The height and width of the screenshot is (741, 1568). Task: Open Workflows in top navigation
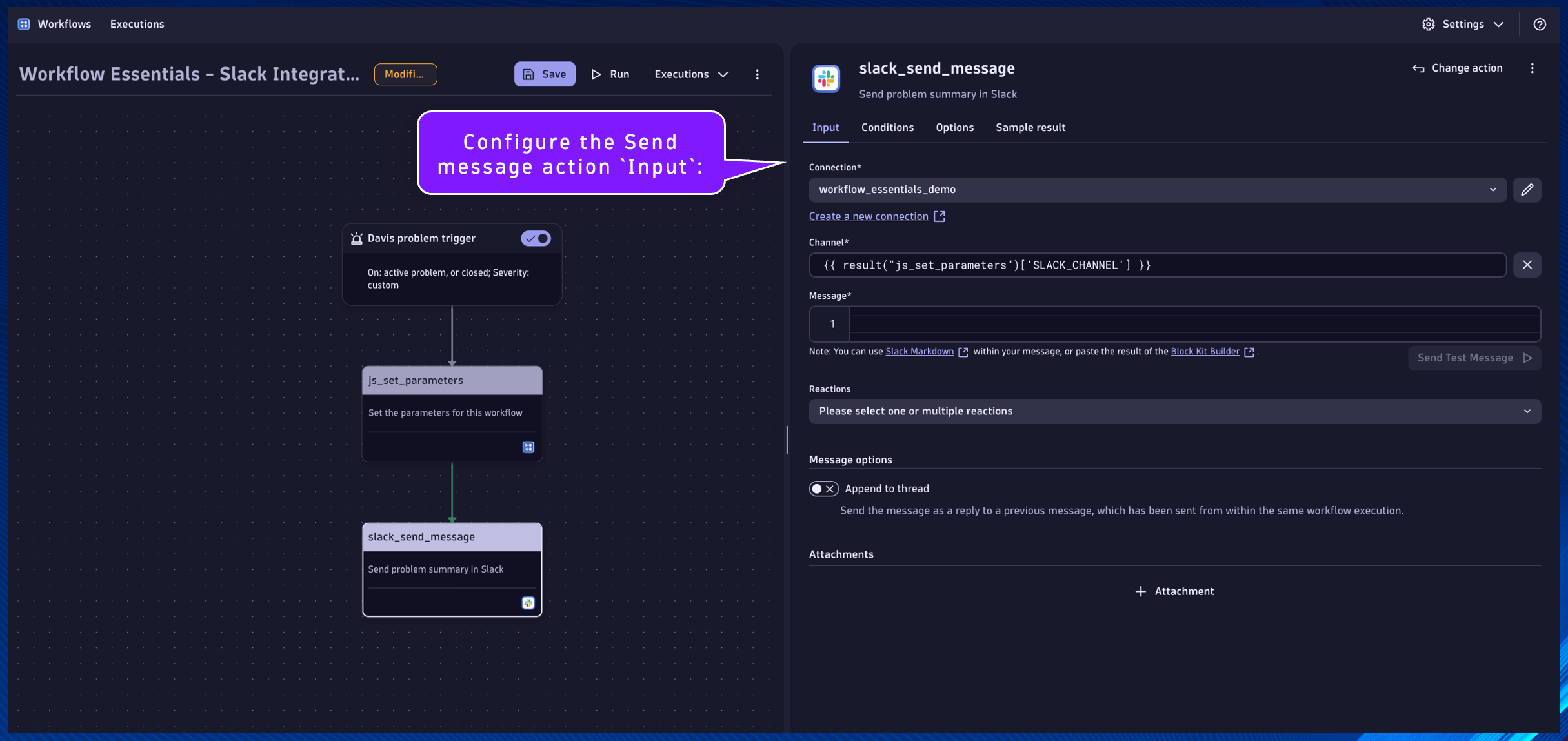click(64, 24)
